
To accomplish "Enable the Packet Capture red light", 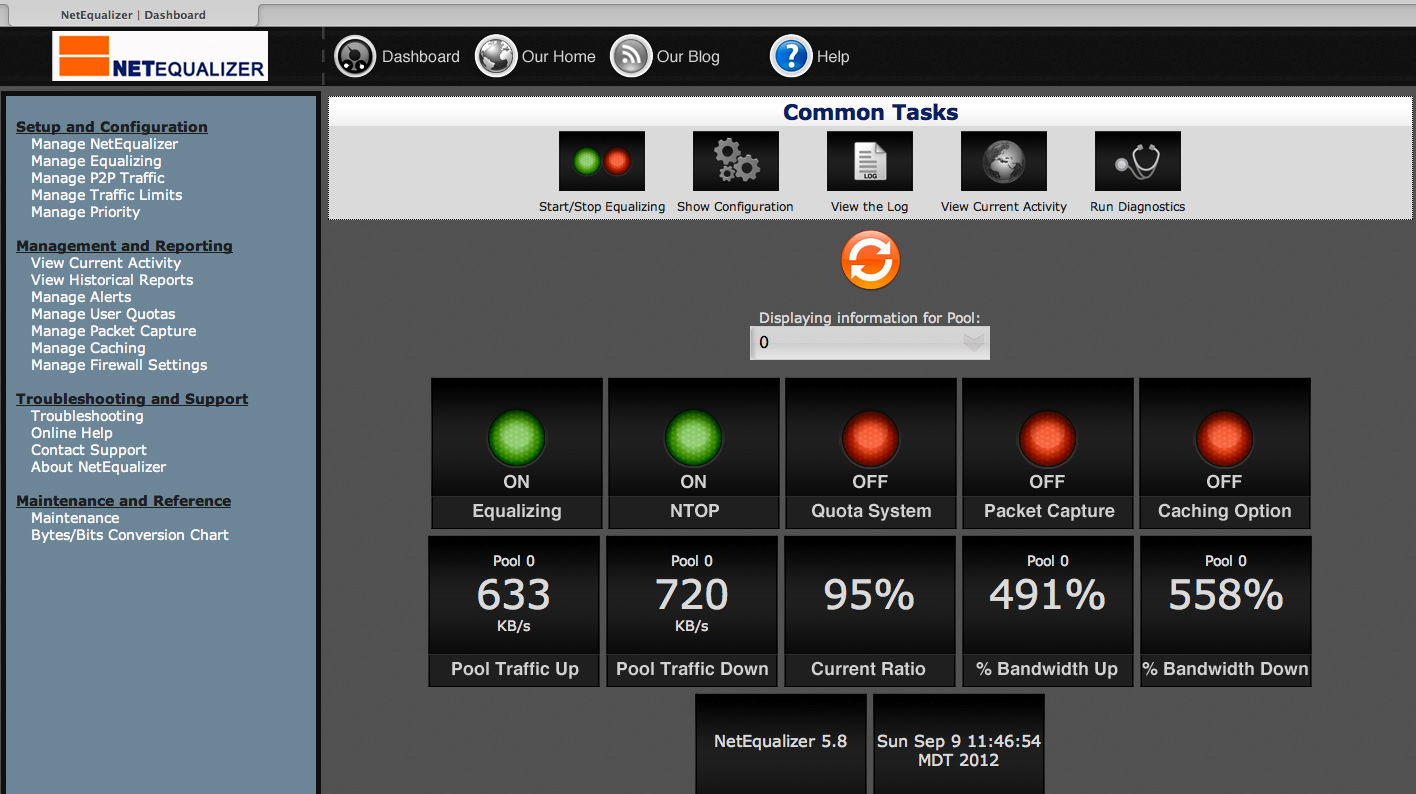I will [1047, 438].
